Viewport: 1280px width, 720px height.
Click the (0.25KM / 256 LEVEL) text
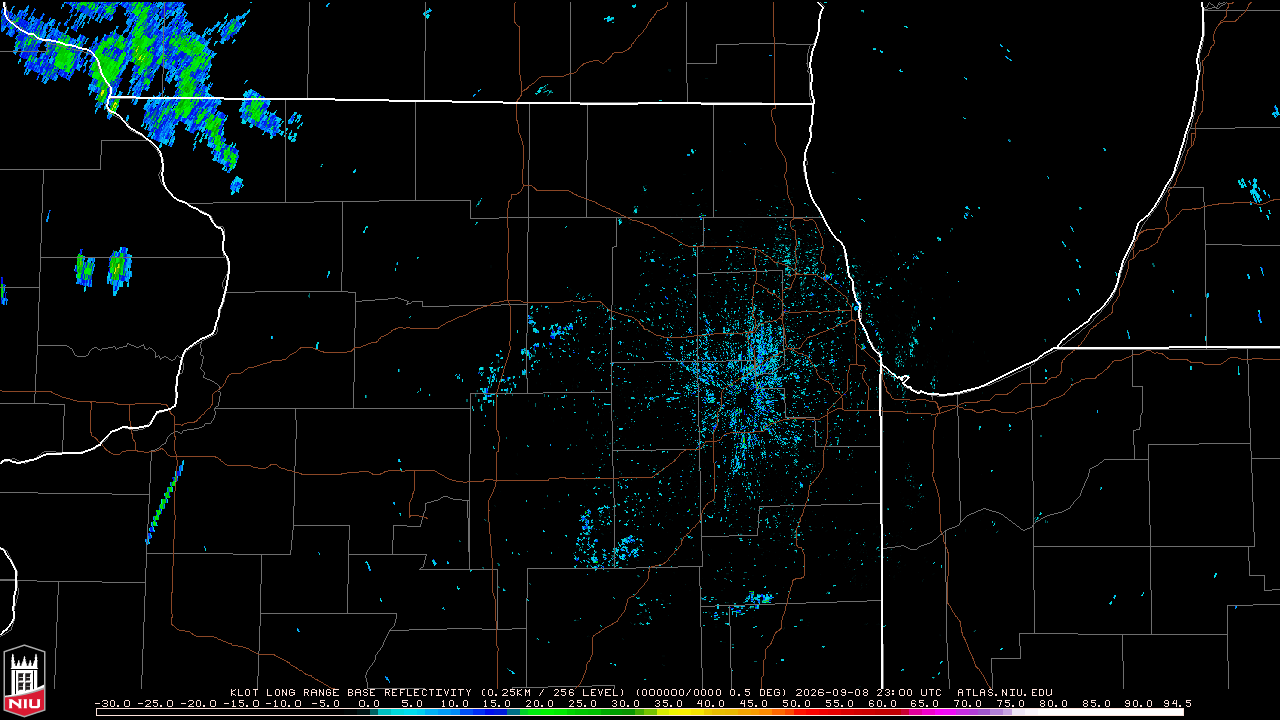[553, 692]
